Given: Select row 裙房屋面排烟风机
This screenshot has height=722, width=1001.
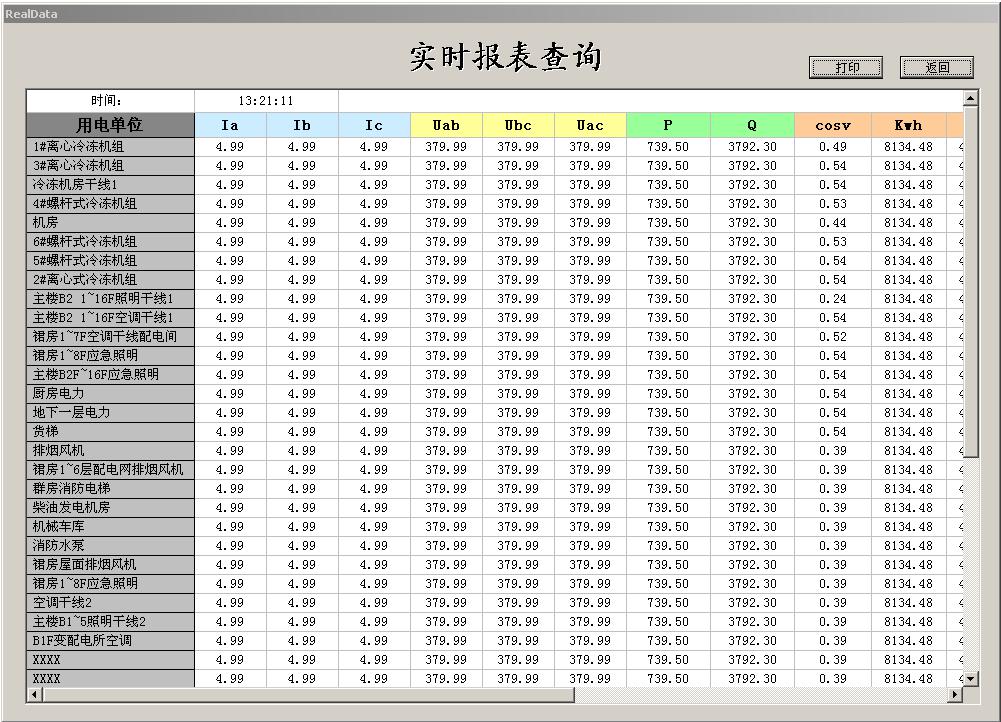Looking at the screenshot, I should point(110,565).
